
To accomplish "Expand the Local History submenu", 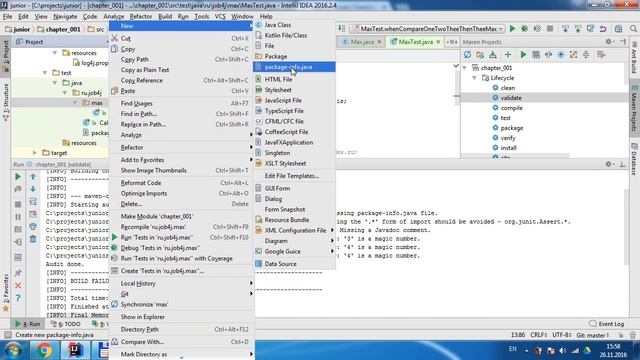I will click(x=181, y=283).
